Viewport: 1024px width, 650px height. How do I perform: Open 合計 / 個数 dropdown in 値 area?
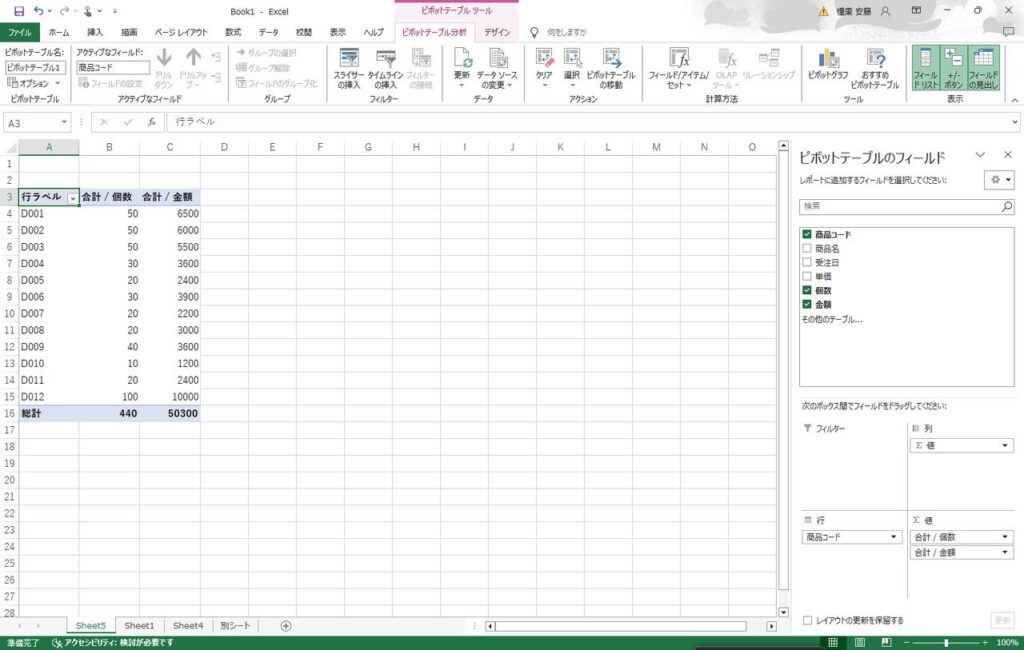1005,537
